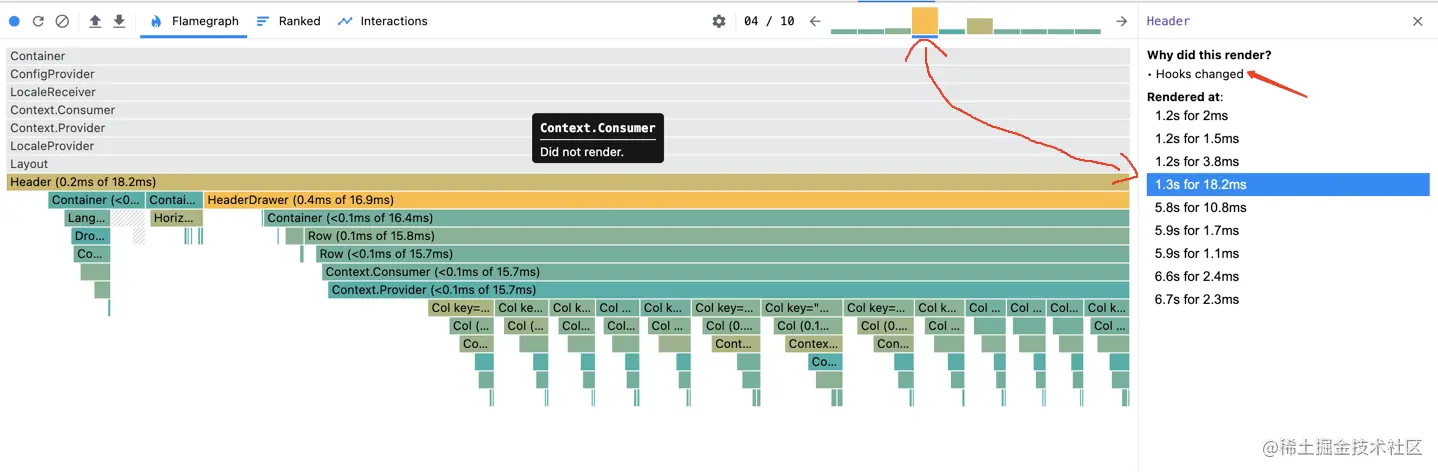Save the profile with the download icon
The width and height of the screenshot is (1438, 473).
[119, 21]
